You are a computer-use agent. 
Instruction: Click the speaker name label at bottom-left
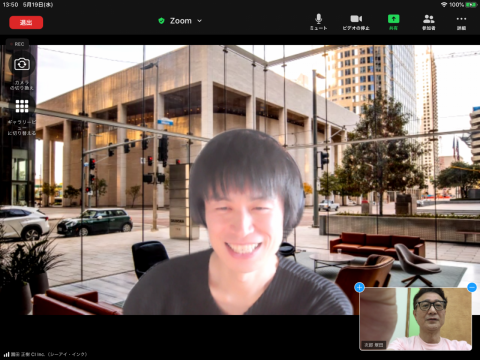click(x=46, y=354)
